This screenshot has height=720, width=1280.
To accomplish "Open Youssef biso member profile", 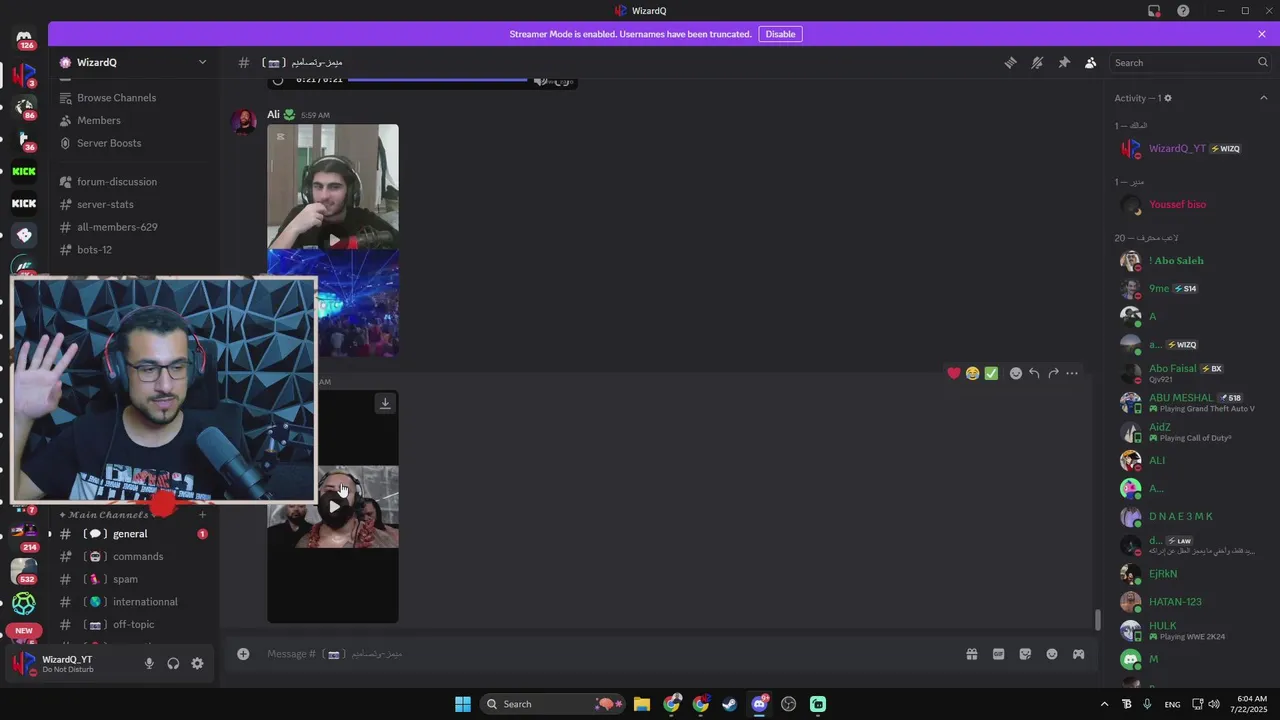I will click(1177, 204).
